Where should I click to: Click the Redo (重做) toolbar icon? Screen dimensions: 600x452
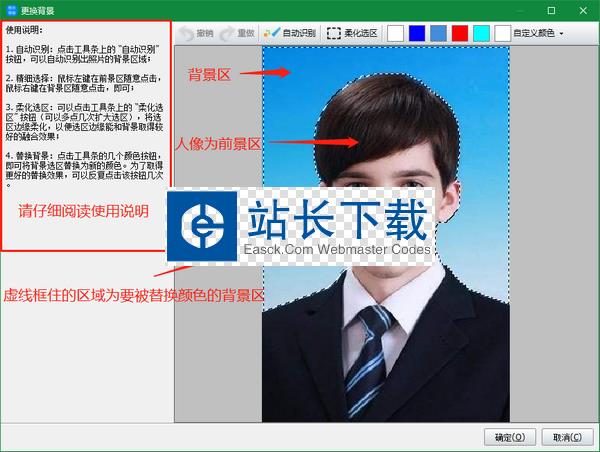238,33
